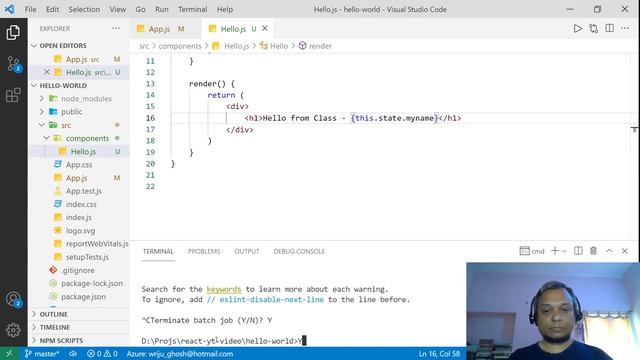
Task: Switch to the PROBLEMS panel tab
Action: (204, 251)
